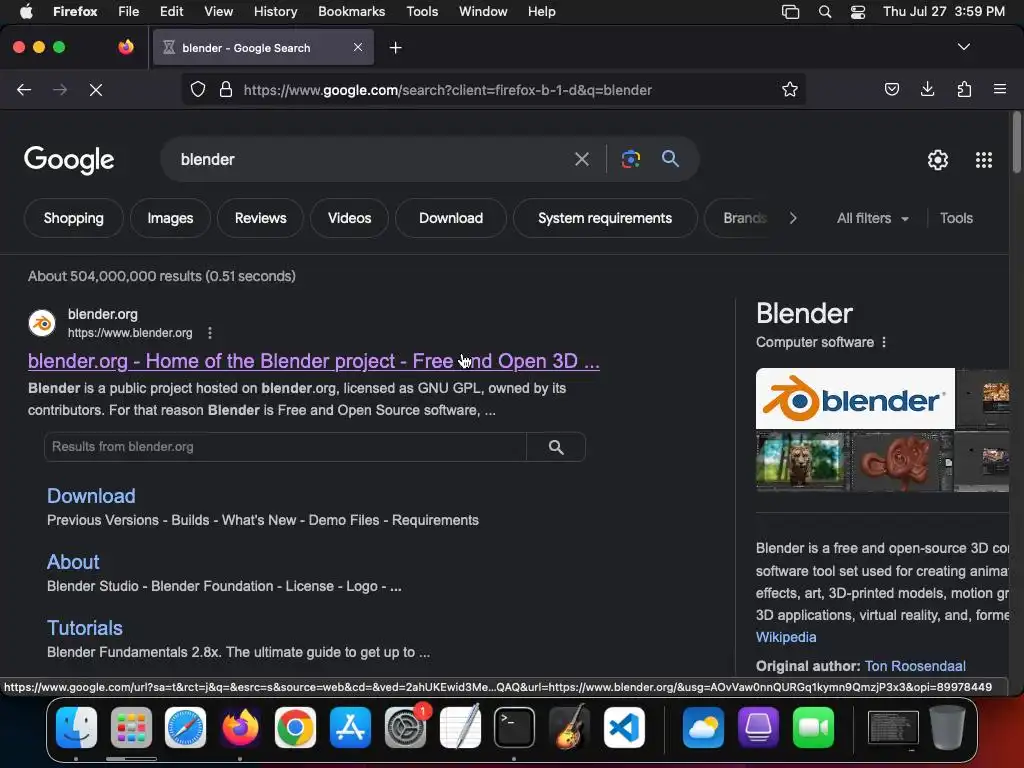This screenshot has width=1024, height=768.
Task: Close the blender Google Search tab
Action: 358,47
